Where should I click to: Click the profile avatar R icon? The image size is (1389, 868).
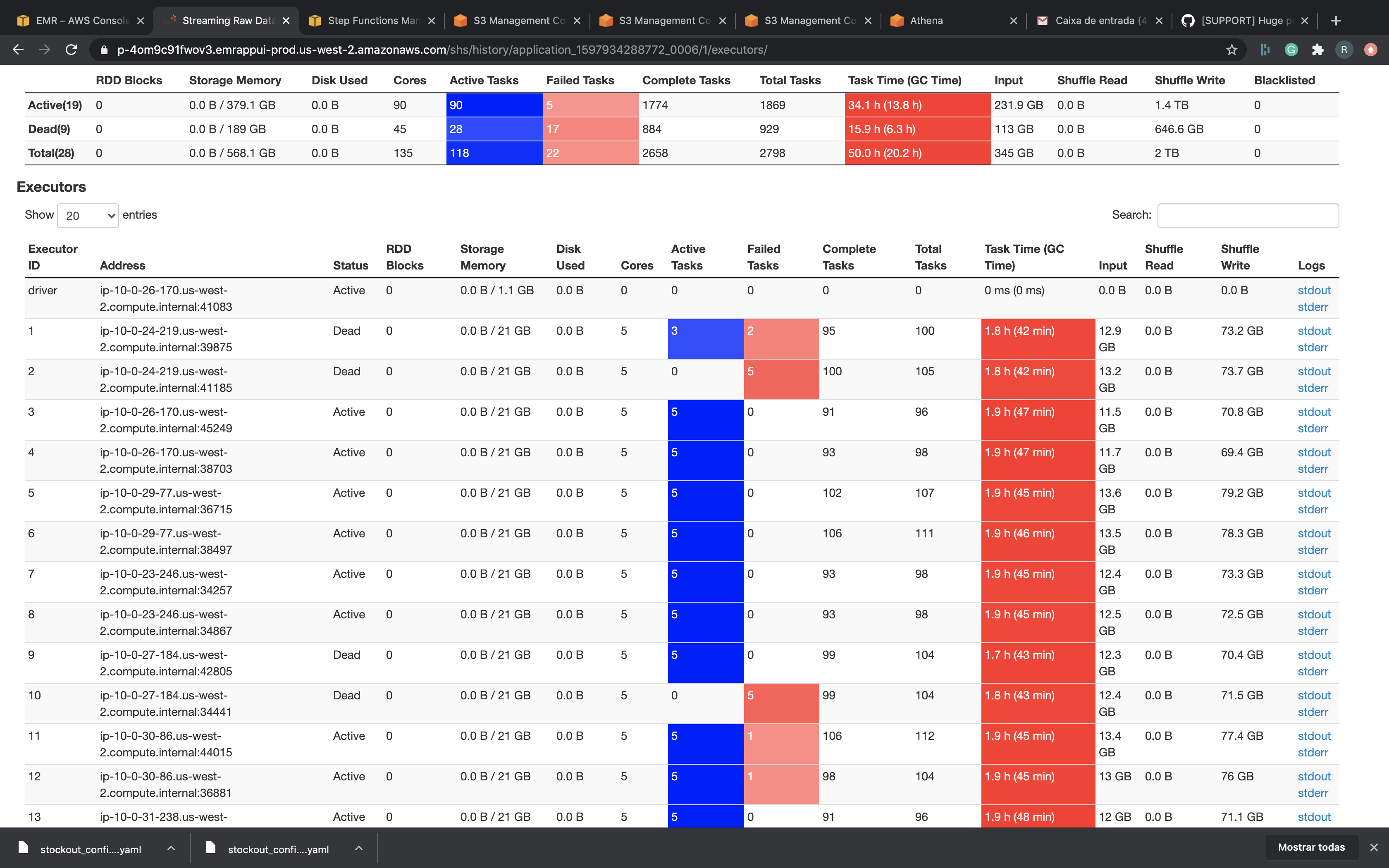(1344, 50)
